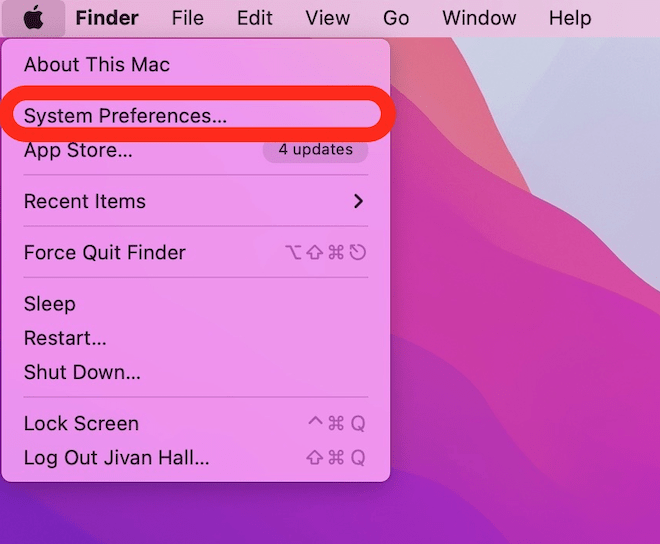The height and width of the screenshot is (544, 660).
Task: Open System Preferences from Apple menu
Action: point(125,116)
